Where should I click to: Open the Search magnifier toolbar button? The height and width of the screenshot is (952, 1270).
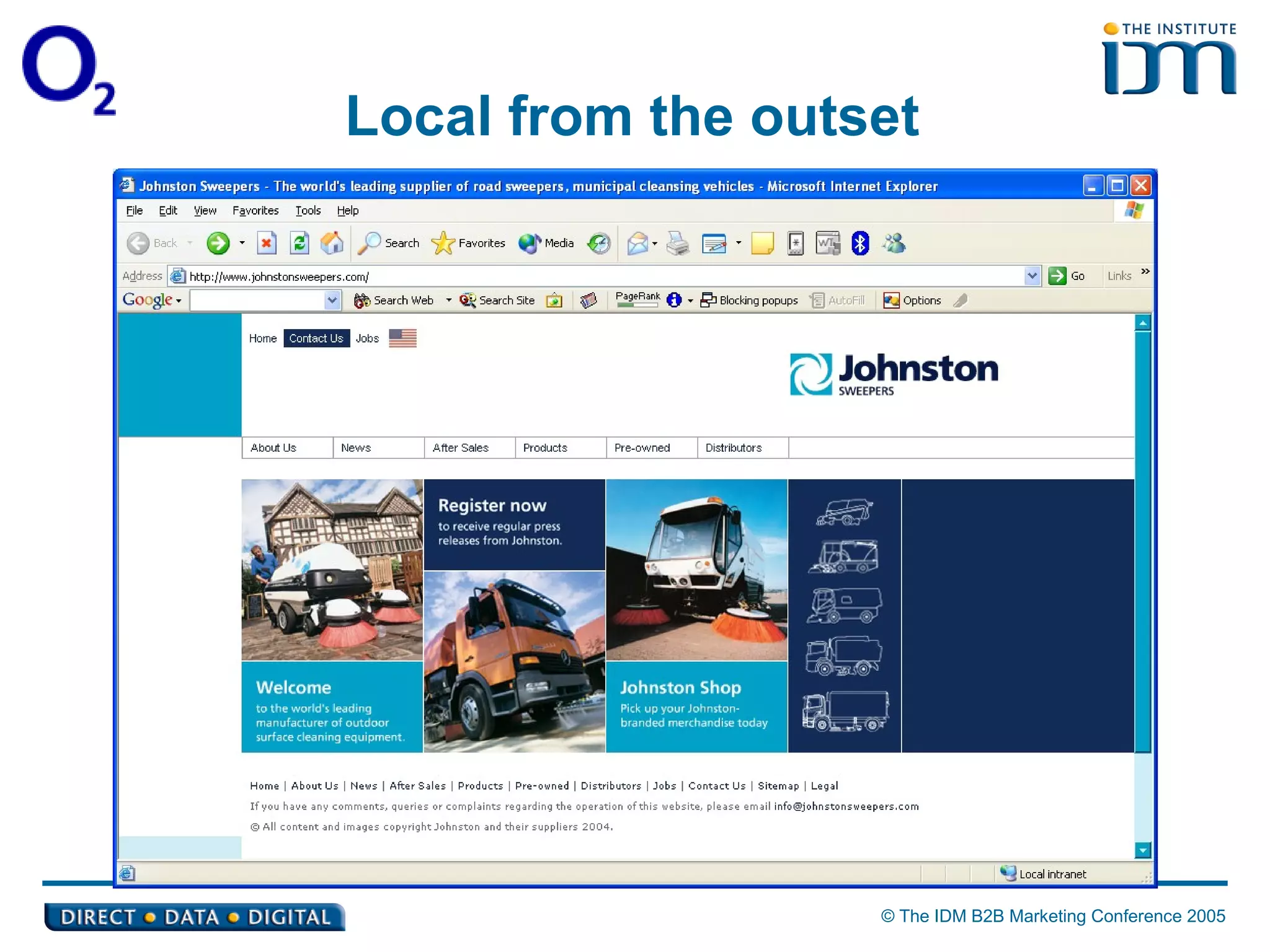(x=389, y=243)
